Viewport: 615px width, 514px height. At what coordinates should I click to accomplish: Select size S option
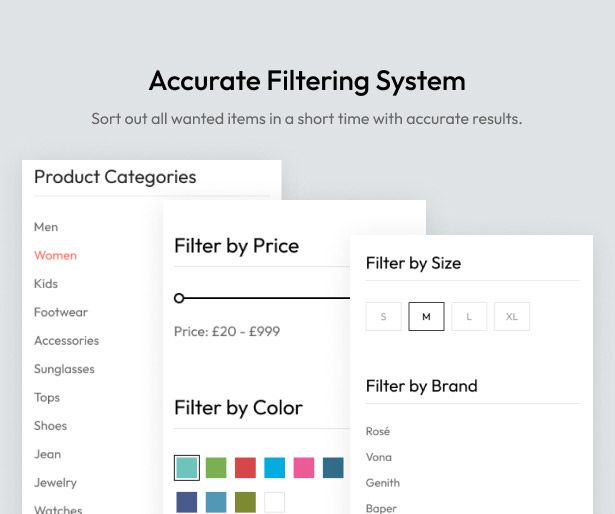click(383, 317)
